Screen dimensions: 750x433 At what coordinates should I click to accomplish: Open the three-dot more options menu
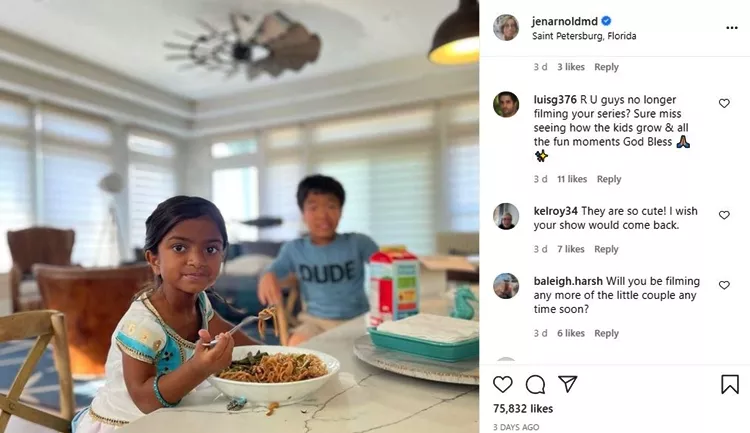[x=732, y=28]
